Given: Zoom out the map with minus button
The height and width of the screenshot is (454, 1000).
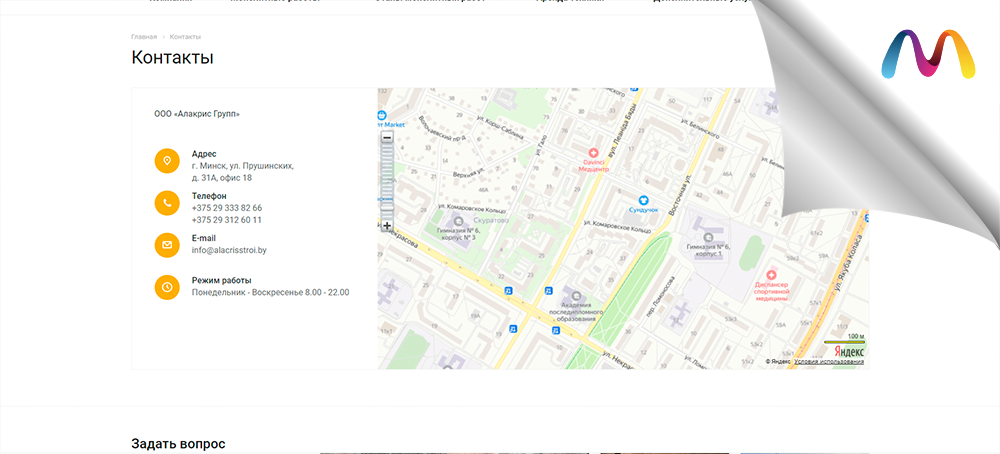Looking at the screenshot, I should pyautogui.click(x=387, y=137).
